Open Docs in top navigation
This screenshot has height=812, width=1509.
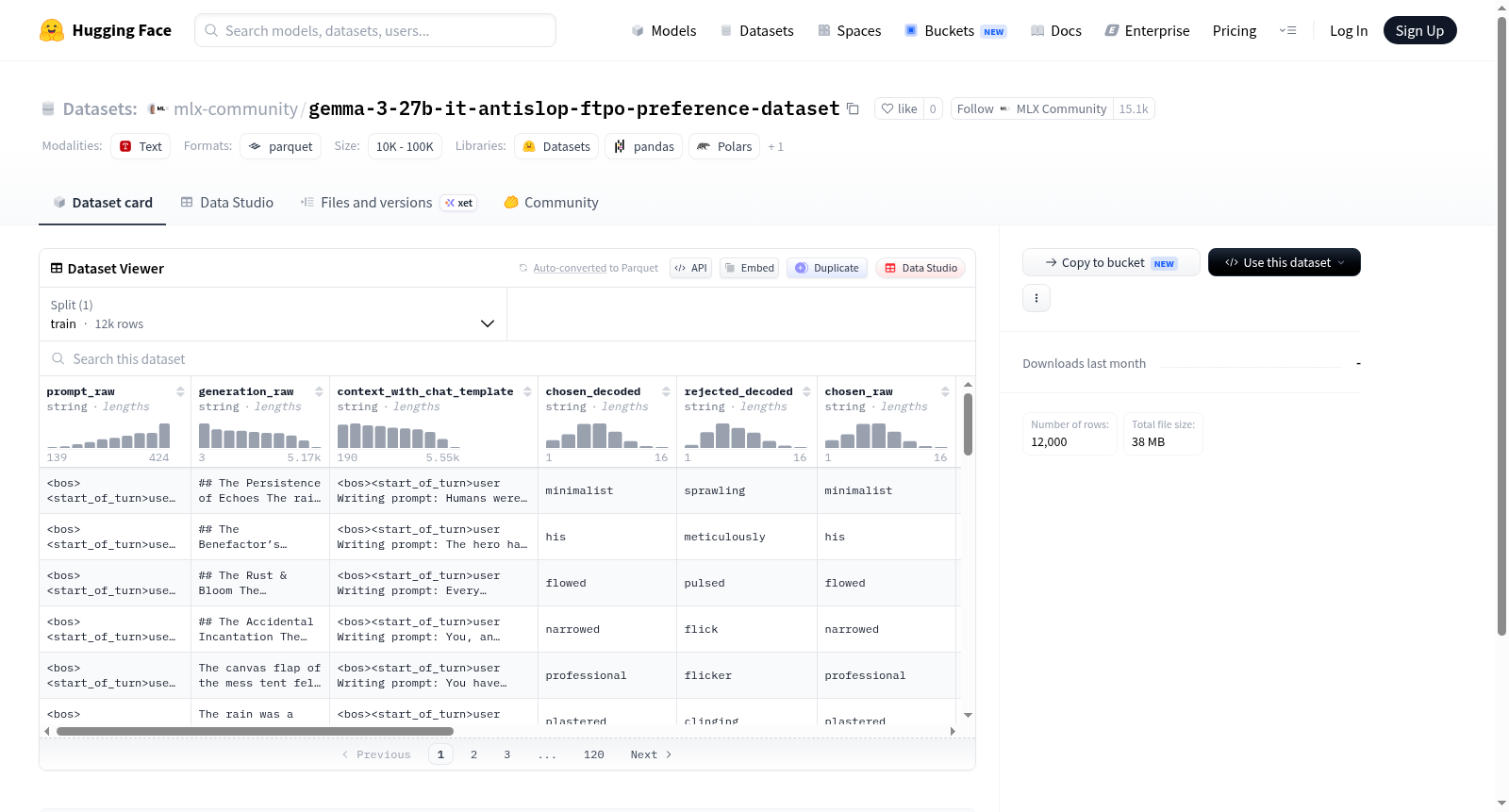(1056, 30)
